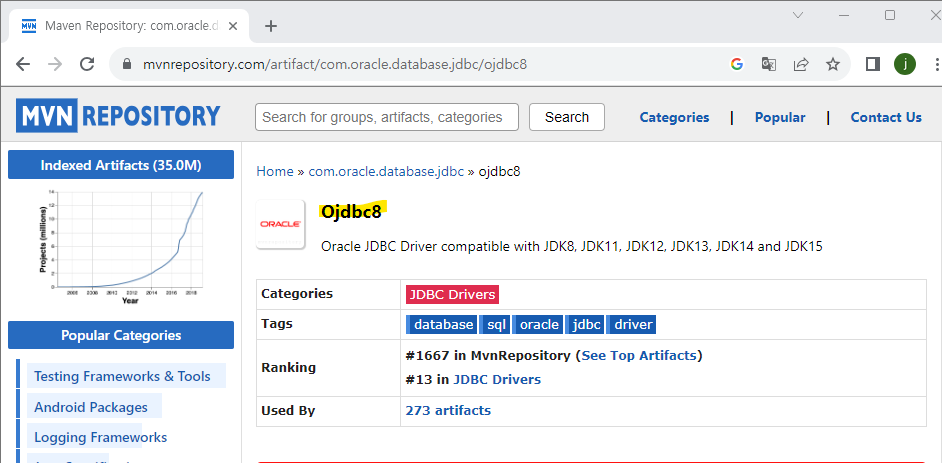Click the Ojdbc8 page heading
The height and width of the screenshot is (463, 942).
coord(351,212)
